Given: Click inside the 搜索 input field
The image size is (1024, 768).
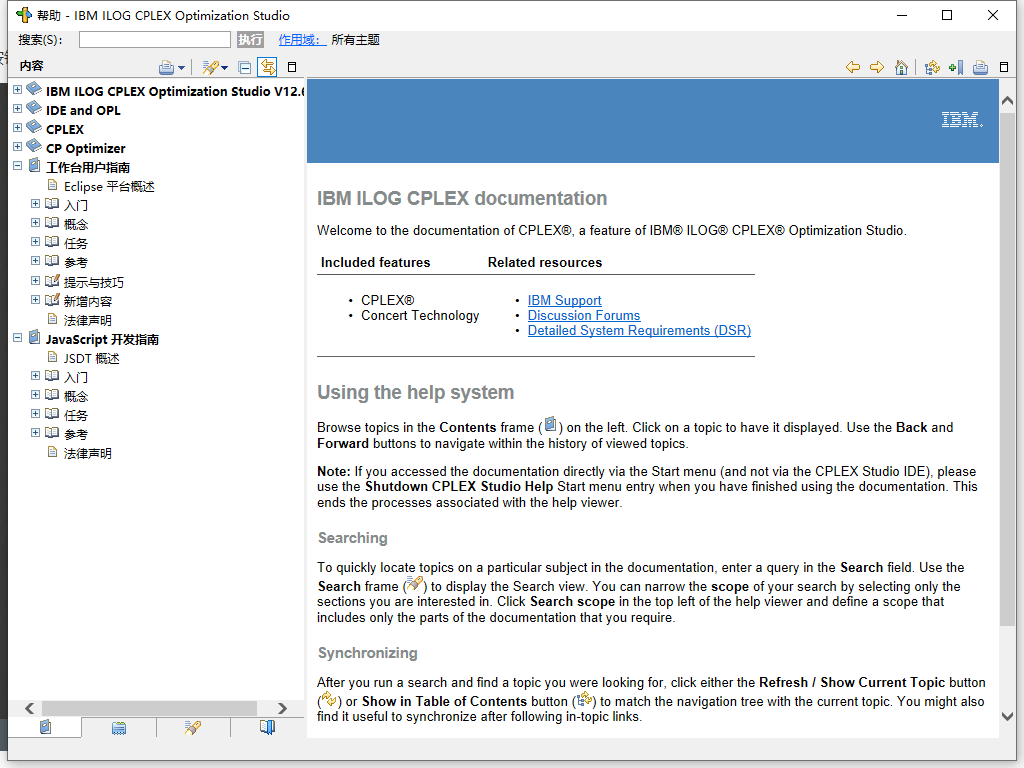Looking at the screenshot, I should click(x=153, y=39).
